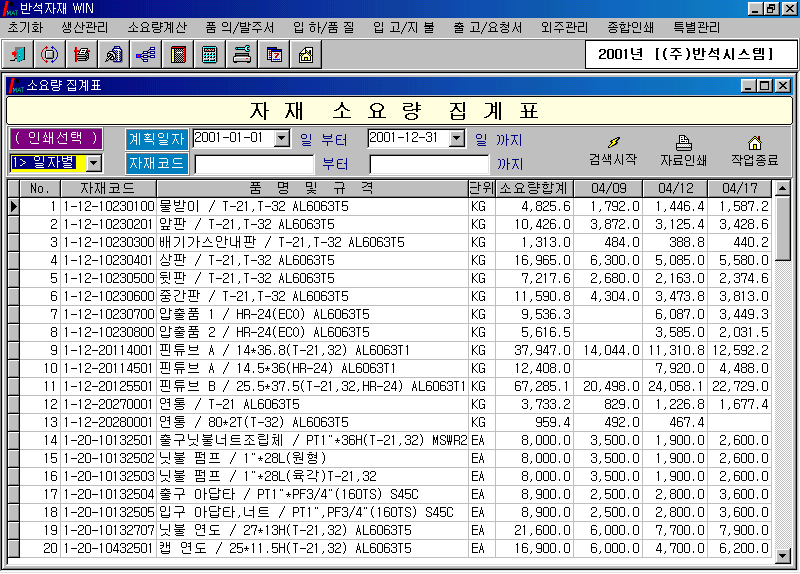
Task: Click the circular refresh arrows toolbar icon
Action: (50, 54)
